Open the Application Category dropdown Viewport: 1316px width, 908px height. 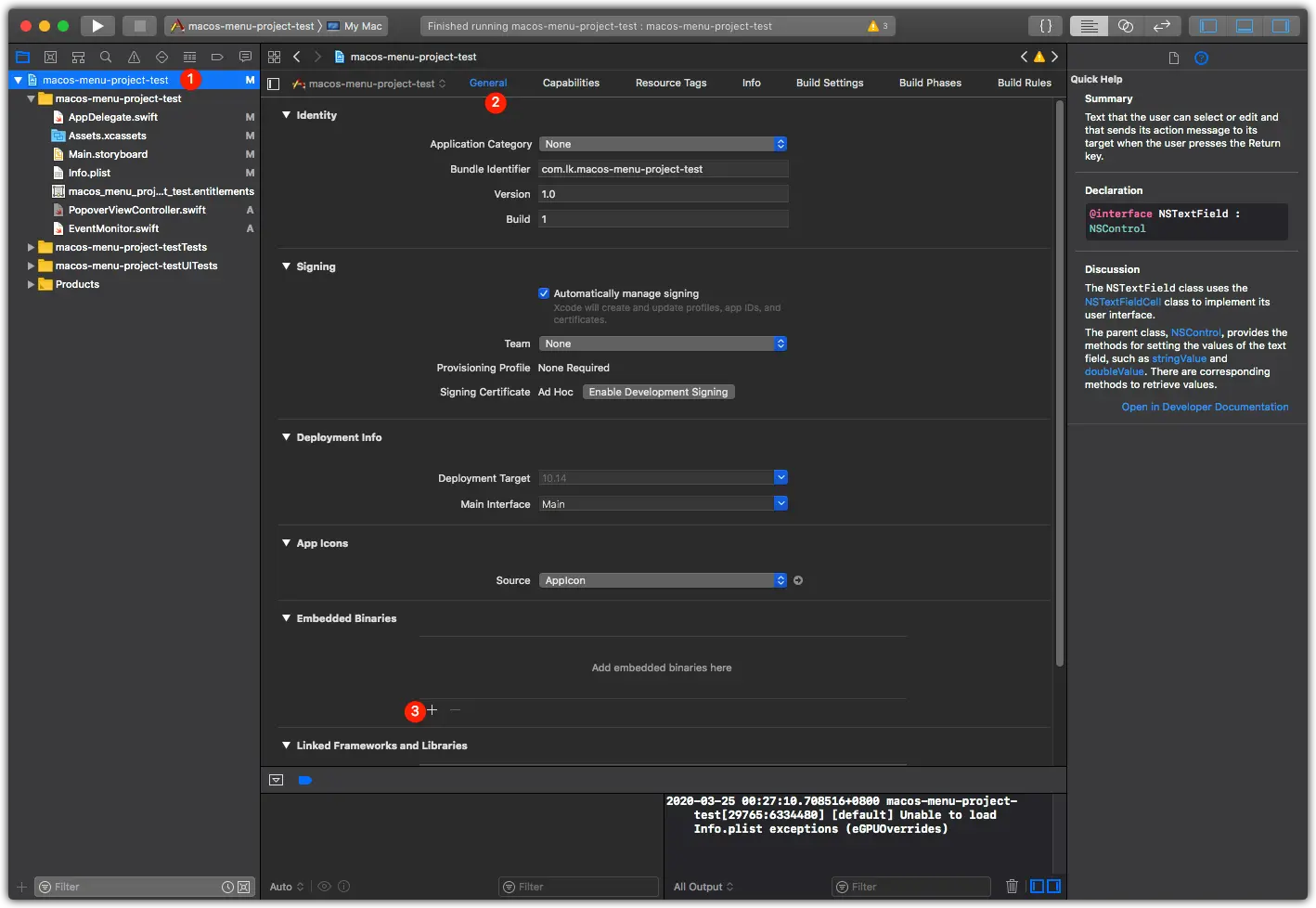[x=663, y=144]
